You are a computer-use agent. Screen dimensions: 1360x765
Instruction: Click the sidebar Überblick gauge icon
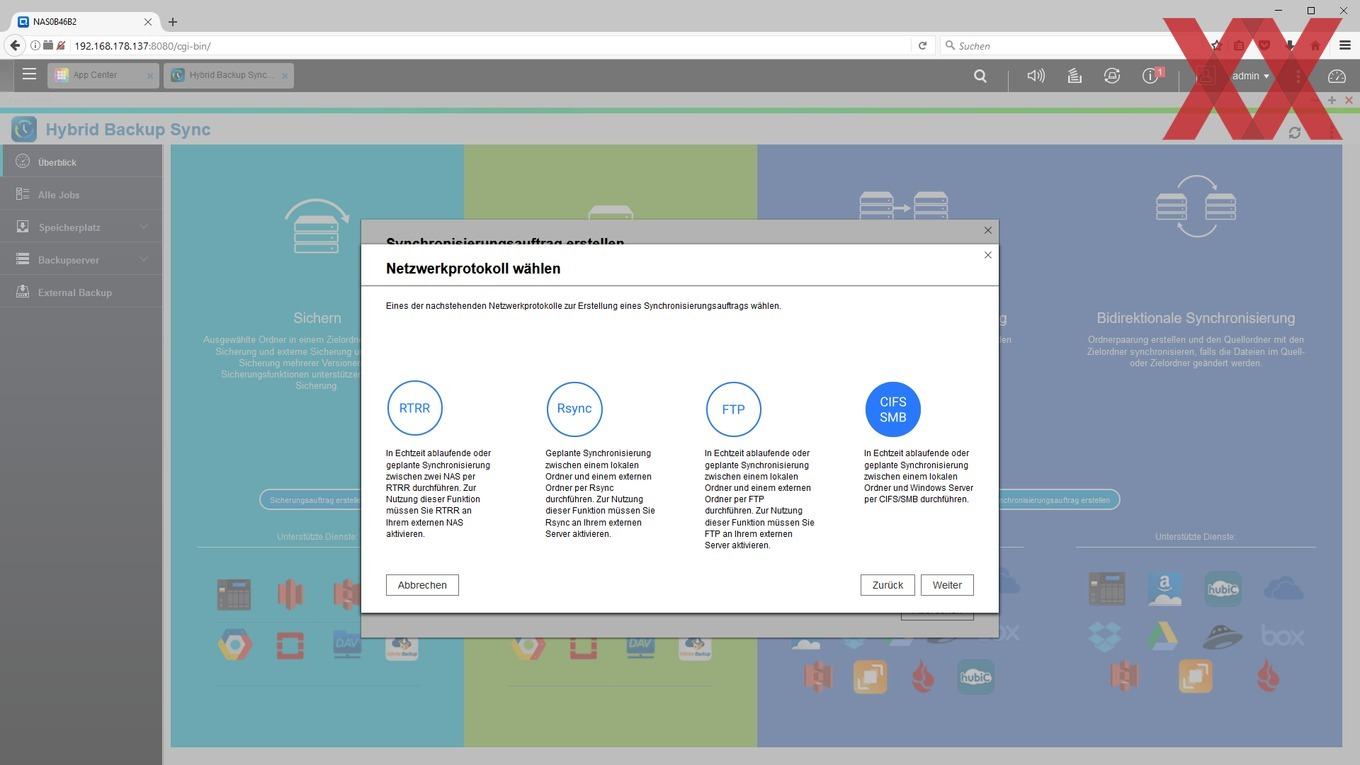pos(22,161)
